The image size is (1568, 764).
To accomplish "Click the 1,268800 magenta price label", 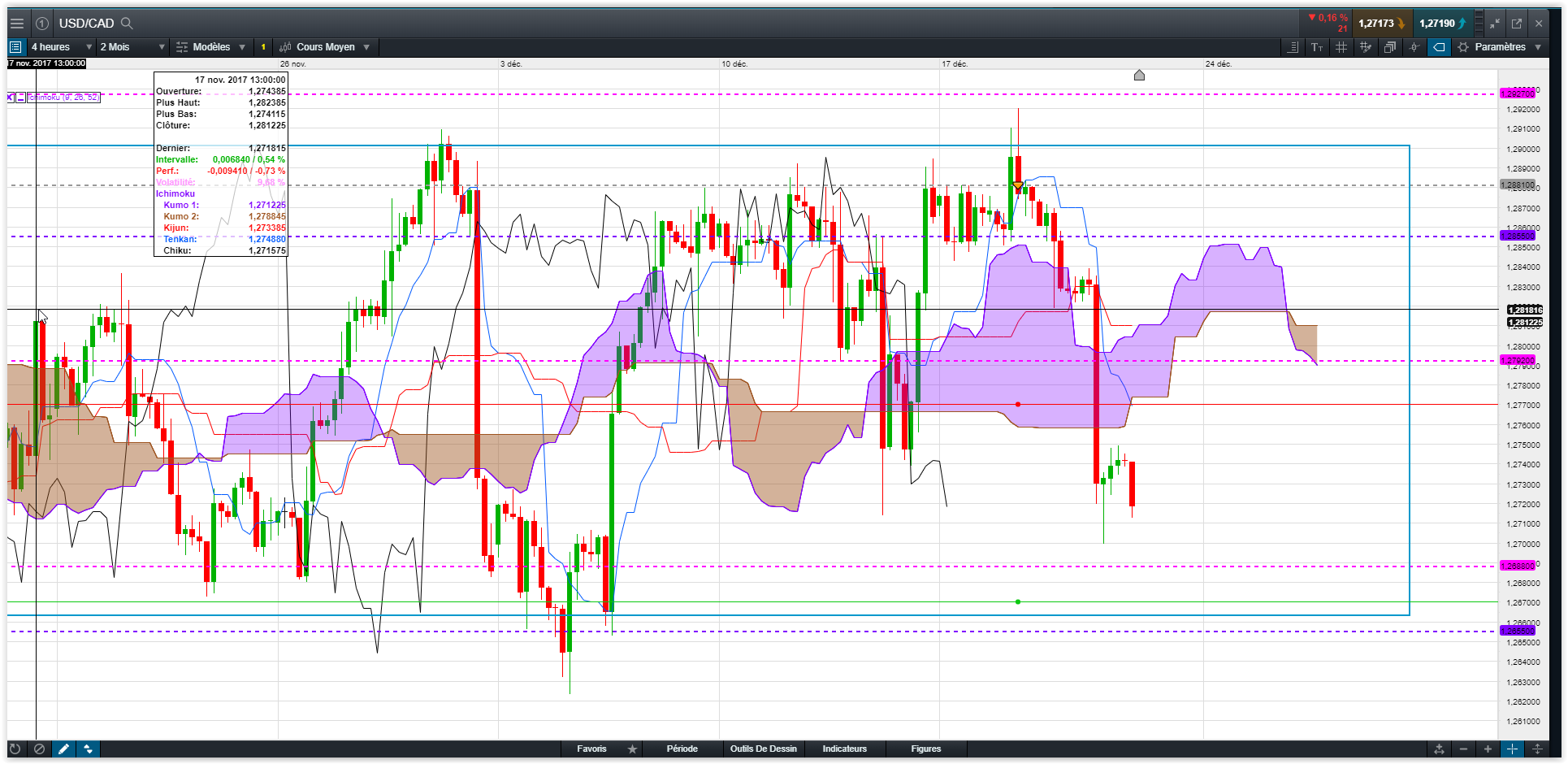I will [1518, 566].
